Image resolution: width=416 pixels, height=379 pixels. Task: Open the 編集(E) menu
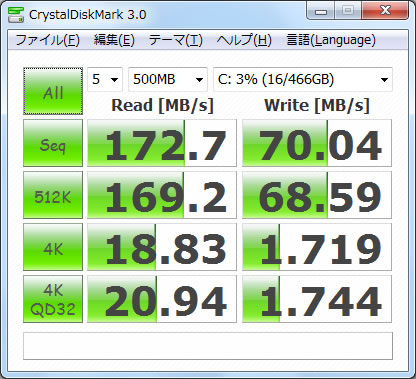click(x=114, y=40)
